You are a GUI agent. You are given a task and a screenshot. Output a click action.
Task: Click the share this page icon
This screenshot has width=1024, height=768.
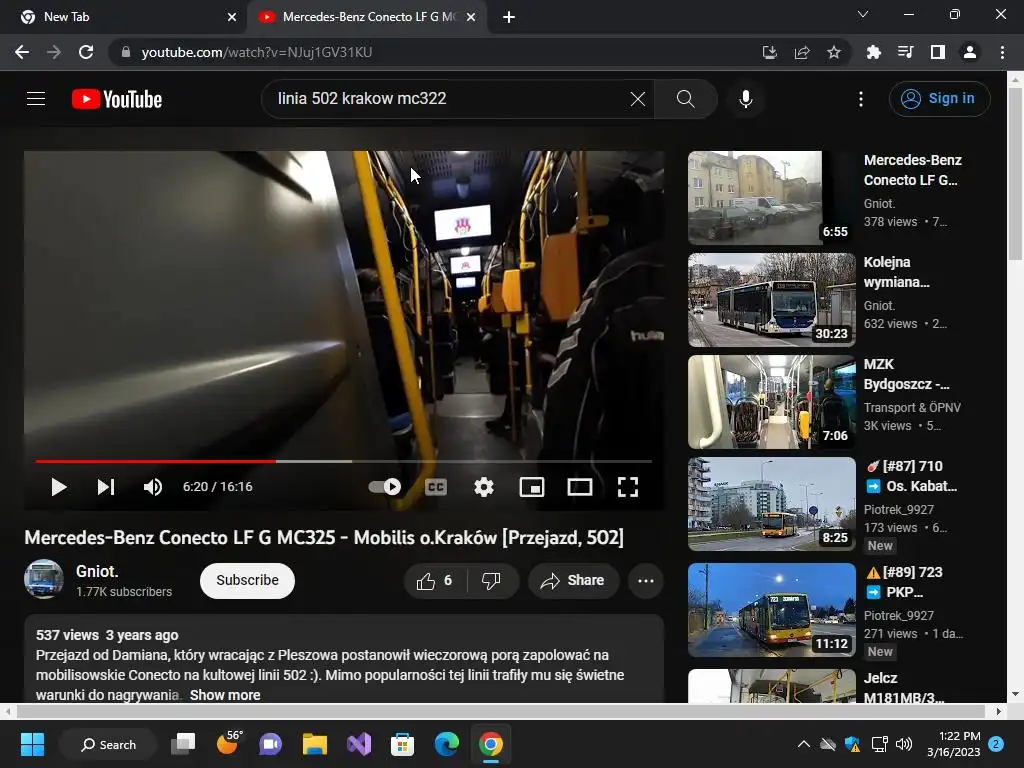[802, 52]
